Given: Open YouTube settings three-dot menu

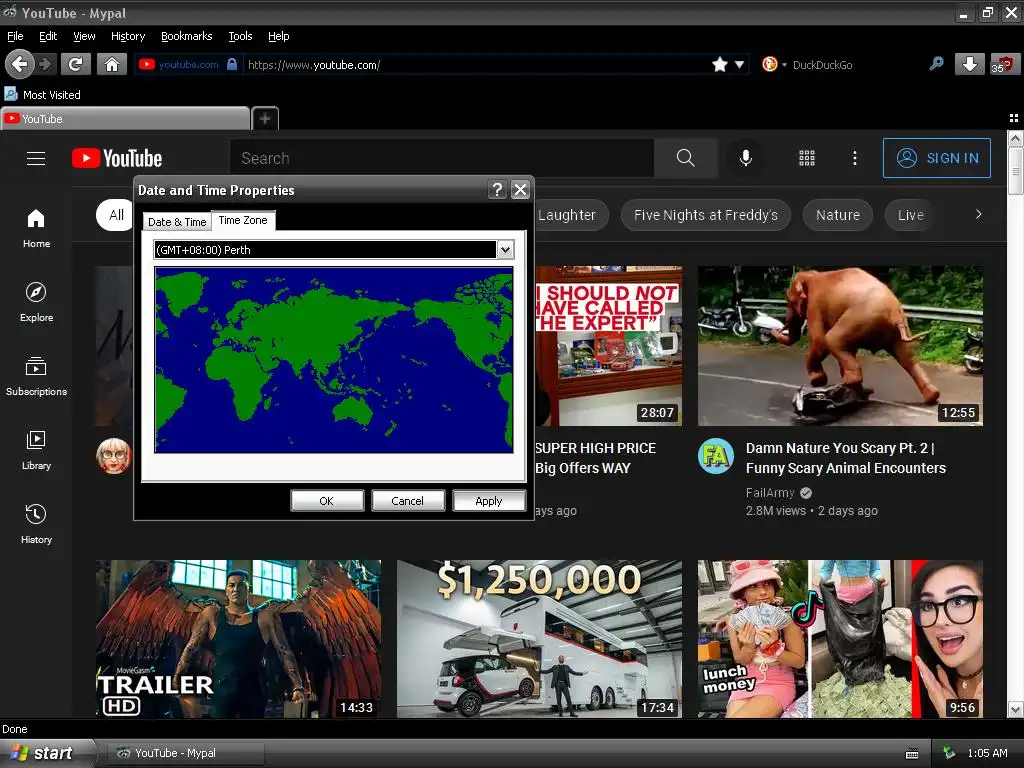Looking at the screenshot, I should [x=855, y=158].
